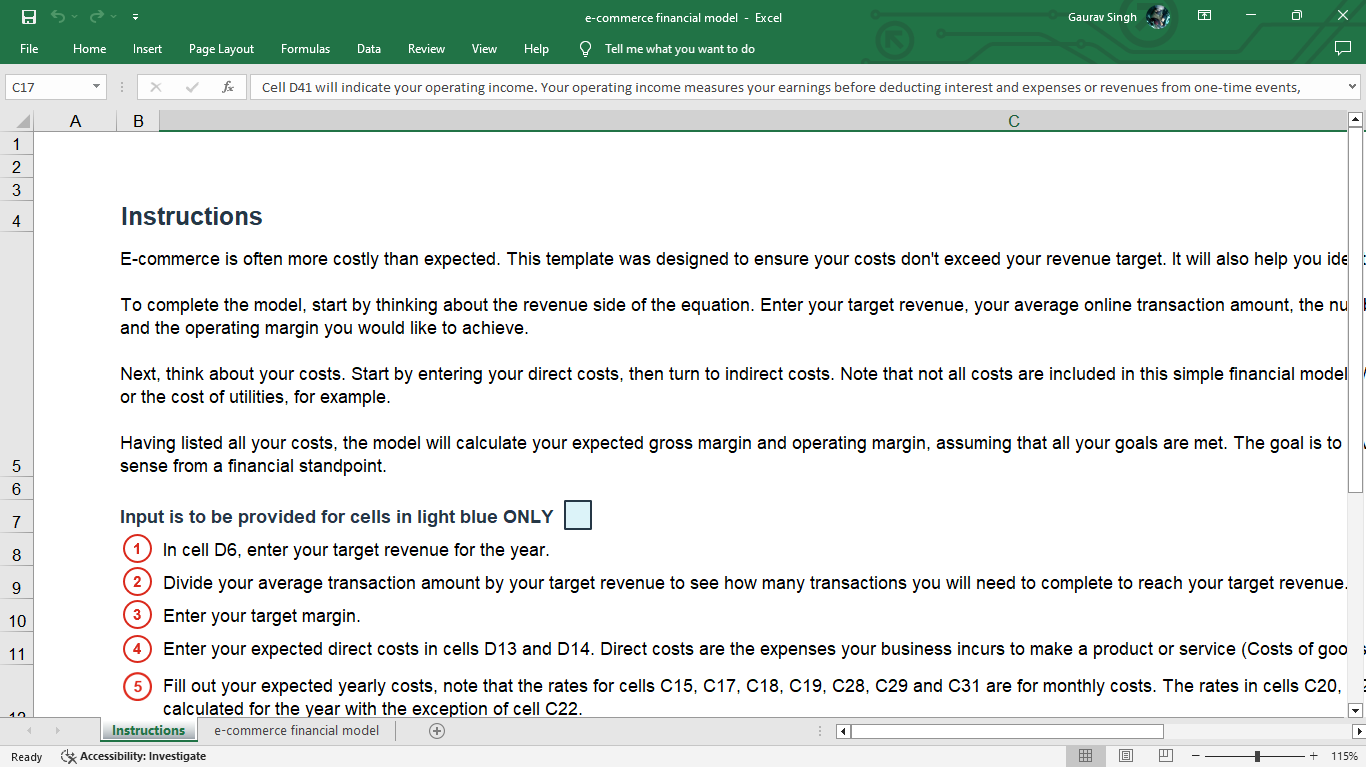Image resolution: width=1366 pixels, height=768 pixels.
Task: Add a new sheet with plus icon
Action: pos(436,731)
